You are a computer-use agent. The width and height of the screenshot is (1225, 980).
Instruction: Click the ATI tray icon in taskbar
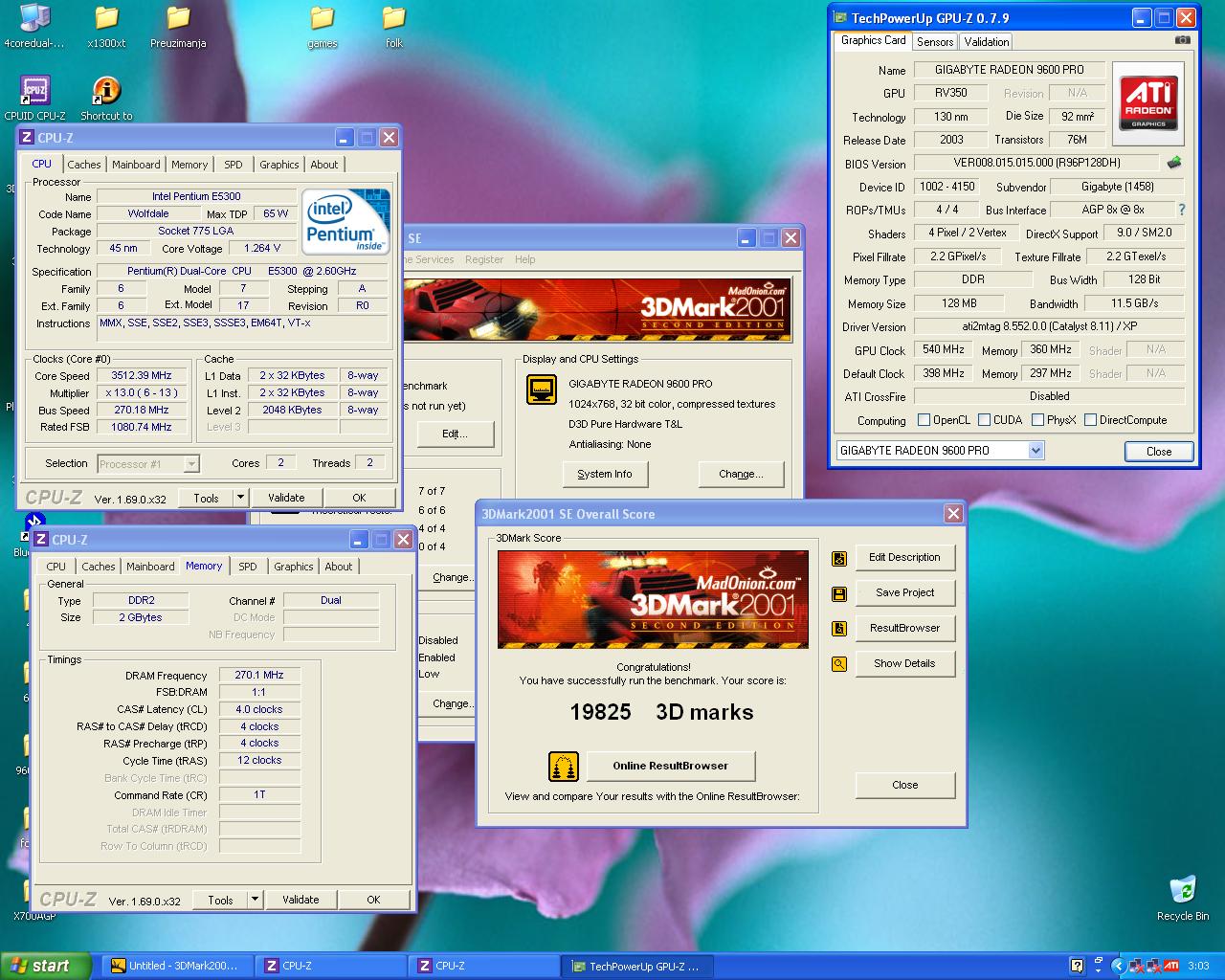(1171, 966)
